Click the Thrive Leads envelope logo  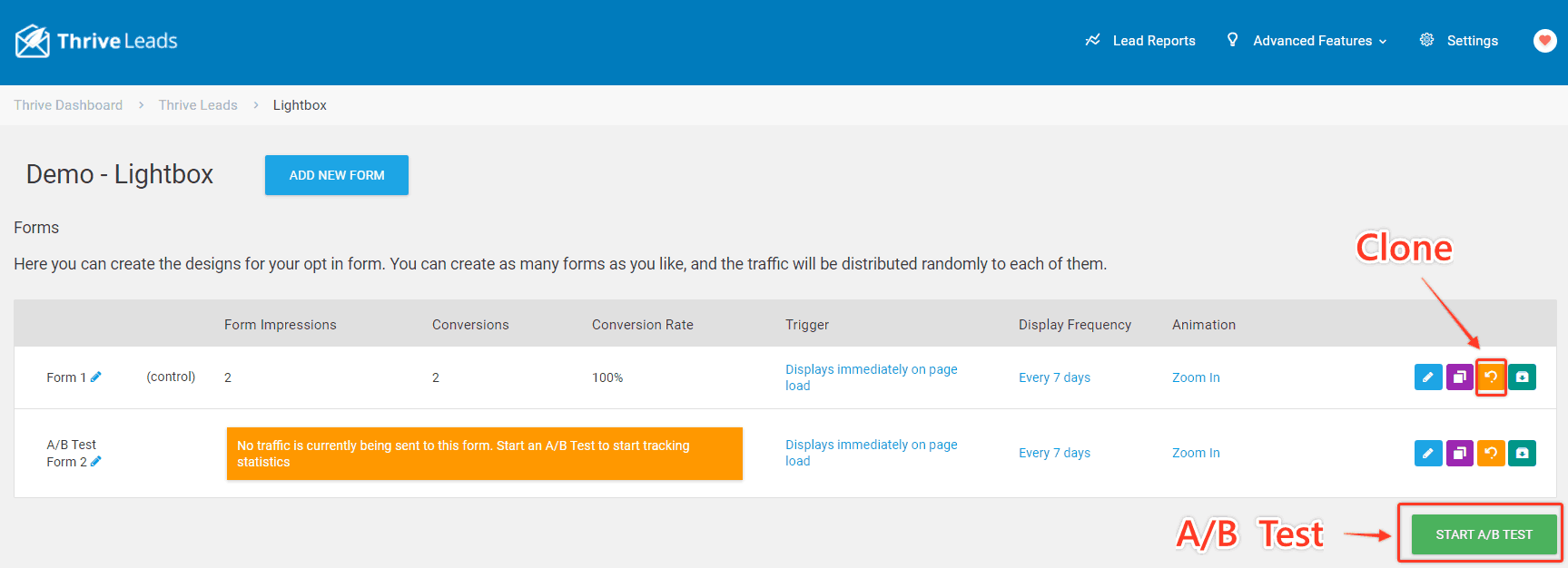click(x=33, y=41)
